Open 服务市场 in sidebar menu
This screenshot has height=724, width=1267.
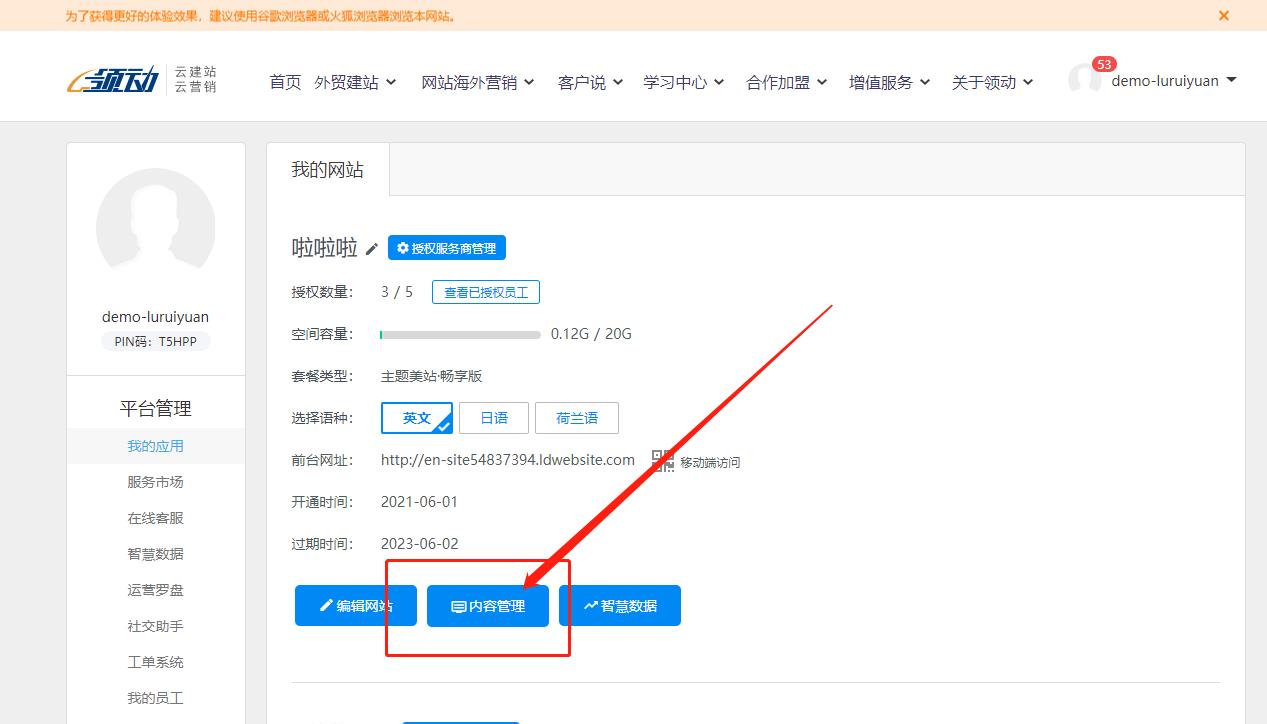155,482
